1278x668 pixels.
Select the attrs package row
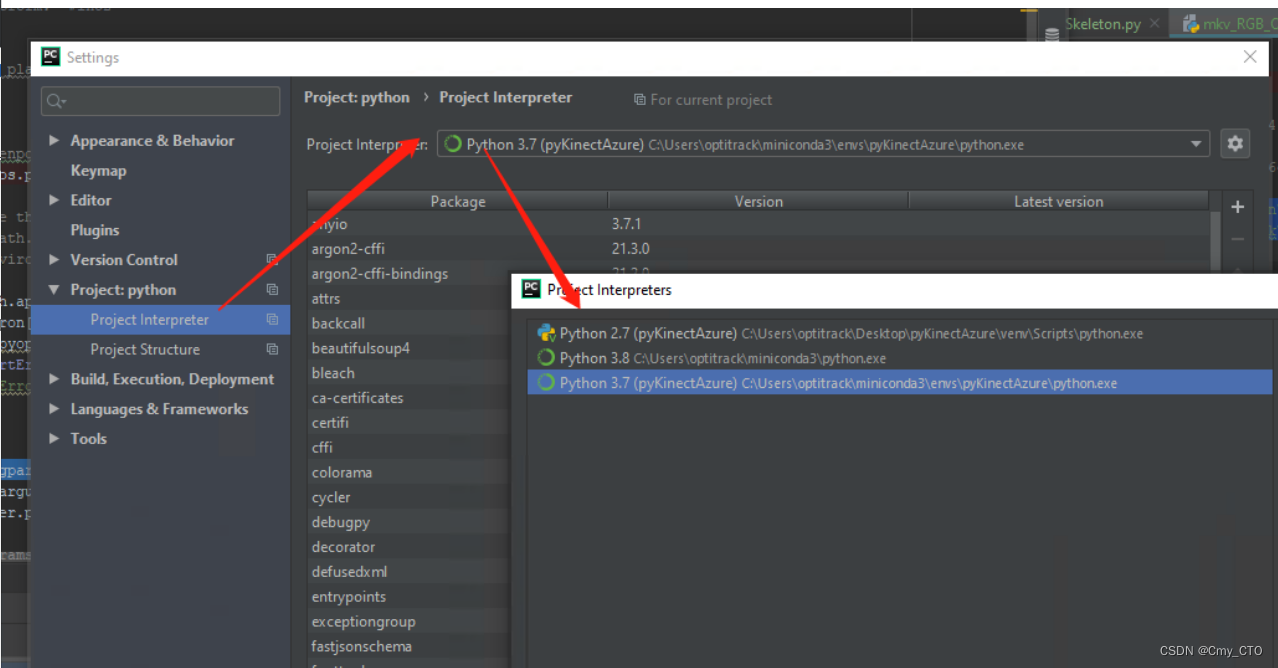pyautogui.click(x=409, y=299)
